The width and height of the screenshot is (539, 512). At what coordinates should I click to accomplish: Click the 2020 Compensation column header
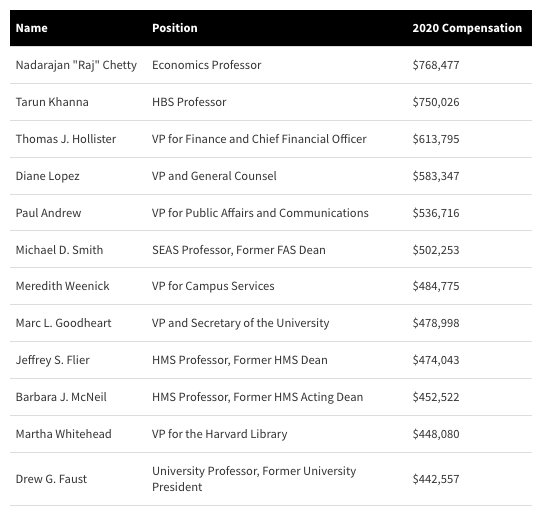[467, 28]
